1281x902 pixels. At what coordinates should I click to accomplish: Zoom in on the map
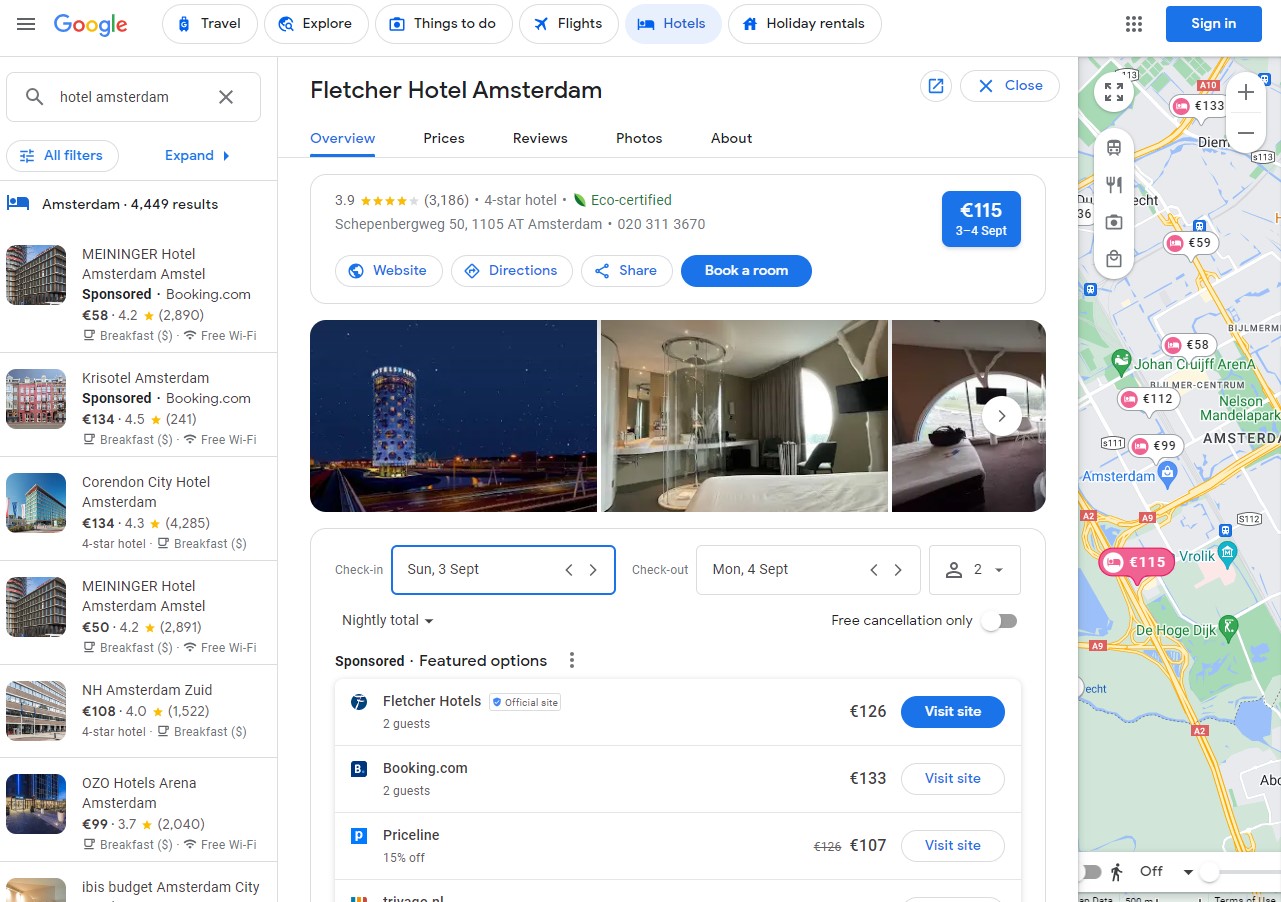click(1246, 93)
